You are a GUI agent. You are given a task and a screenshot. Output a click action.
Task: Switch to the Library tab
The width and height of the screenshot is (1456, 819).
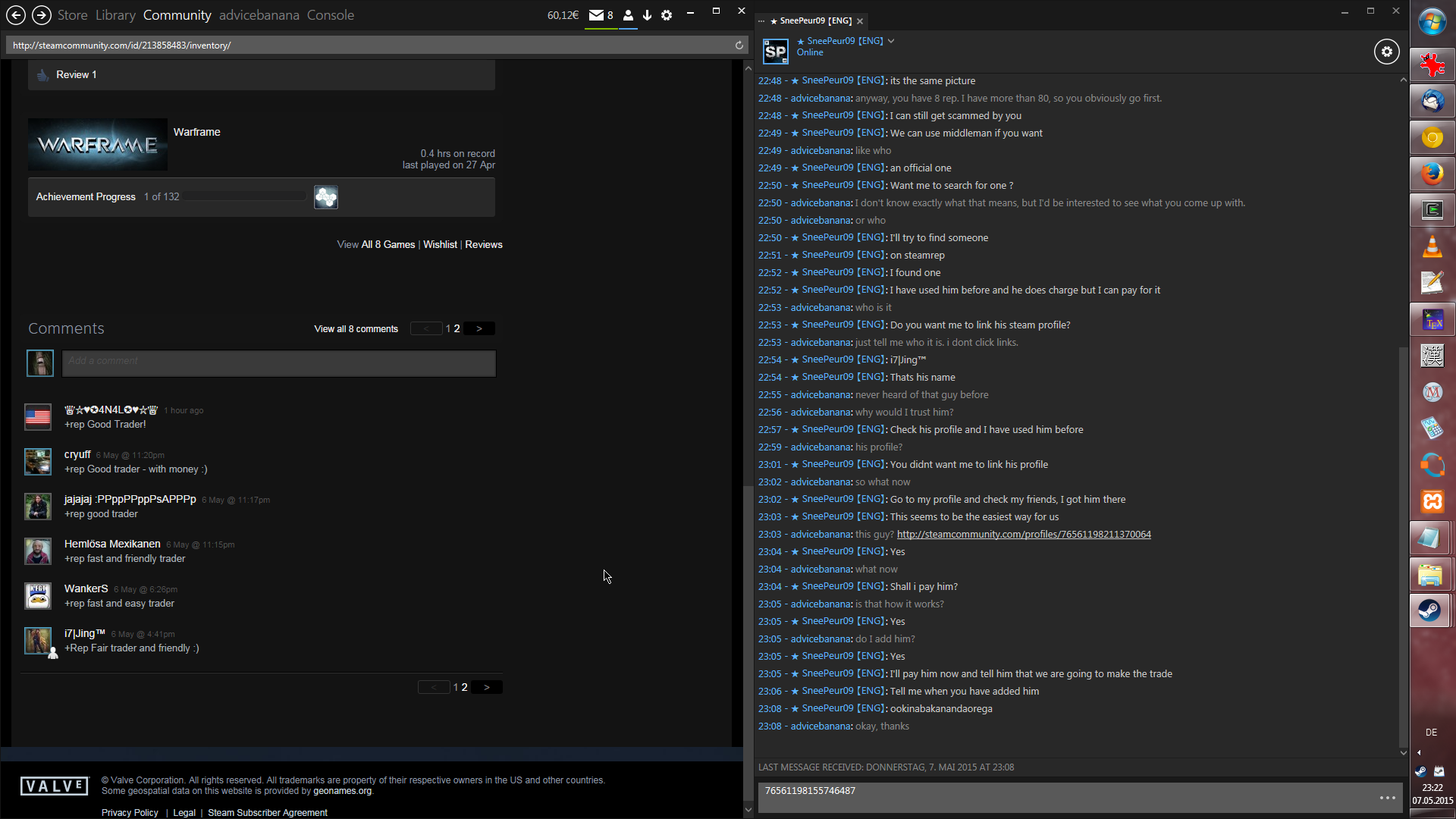(x=115, y=15)
